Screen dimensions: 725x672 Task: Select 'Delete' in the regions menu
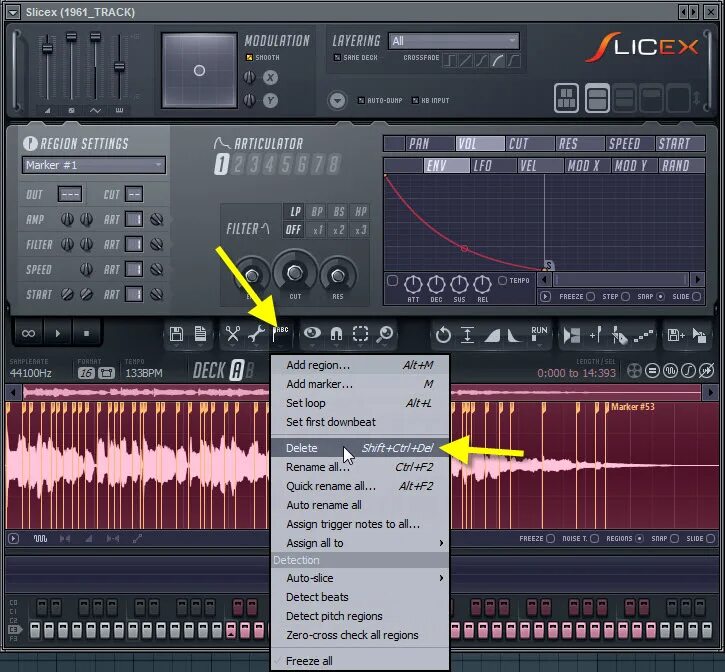coord(360,448)
